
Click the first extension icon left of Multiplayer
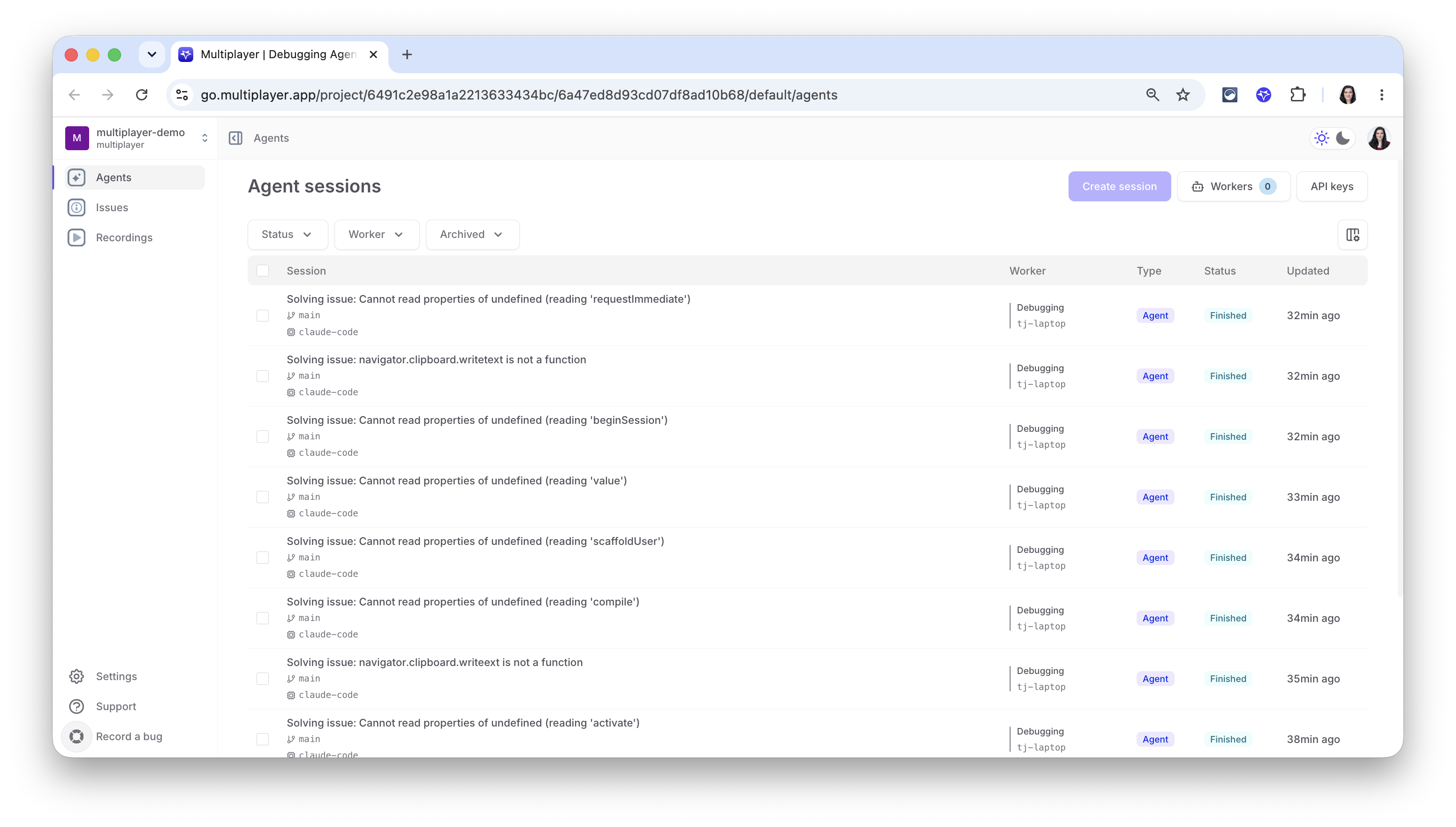coord(1229,95)
